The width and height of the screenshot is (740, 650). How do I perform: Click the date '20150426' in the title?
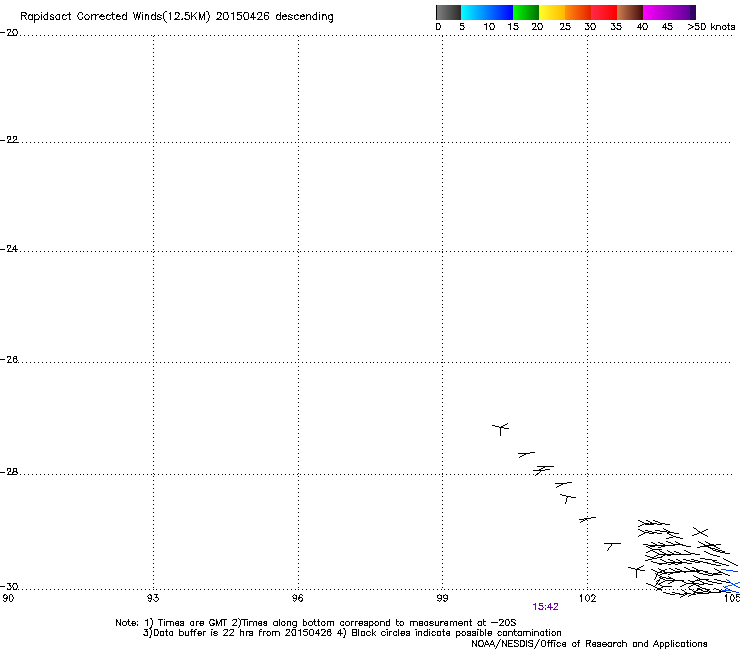[x=243, y=16]
